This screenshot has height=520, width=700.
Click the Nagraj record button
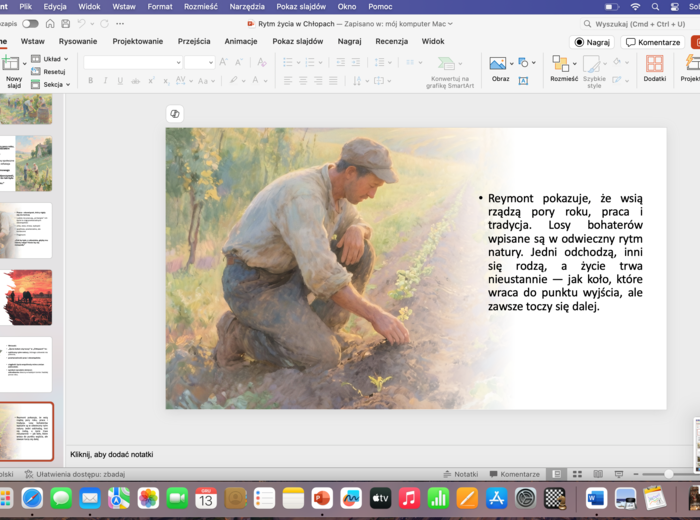pos(592,42)
